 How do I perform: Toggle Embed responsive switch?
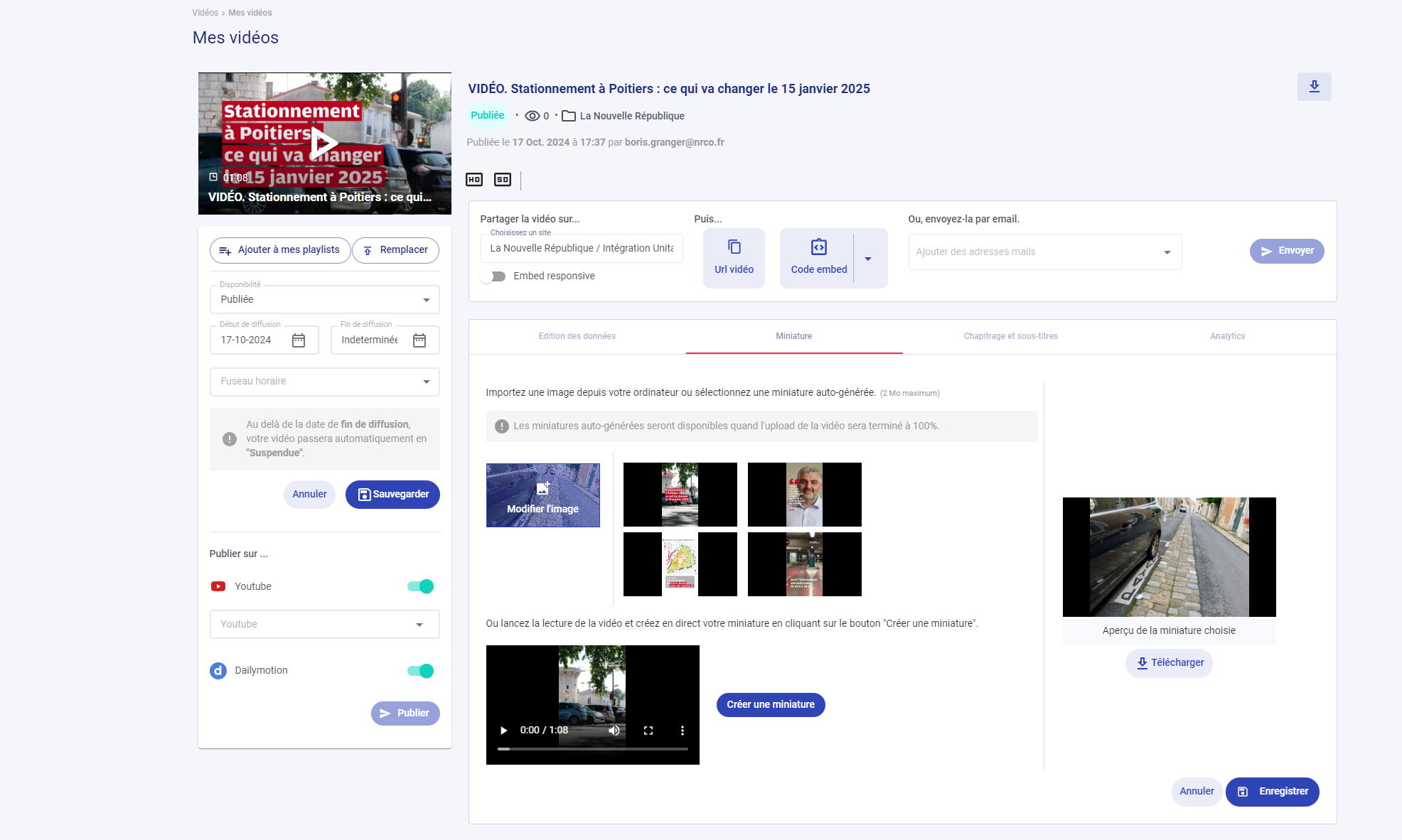pyautogui.click(x=493, y=276)
